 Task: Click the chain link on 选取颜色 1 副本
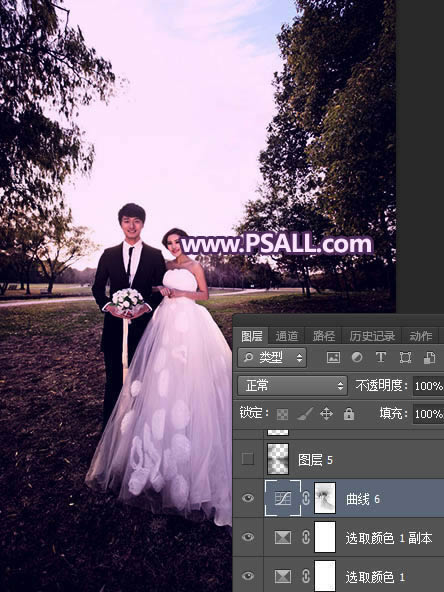306,537
